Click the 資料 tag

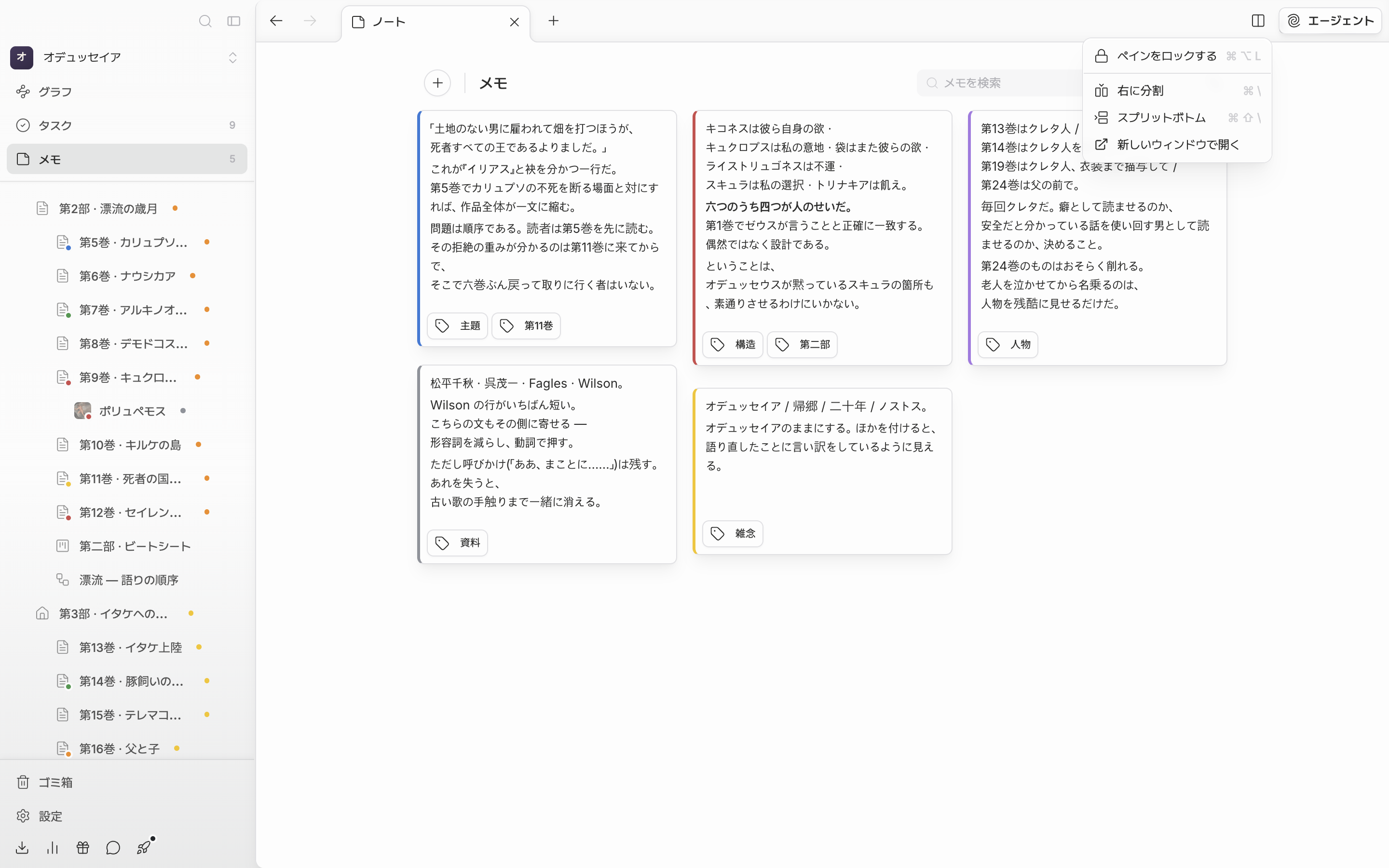pos(457,543)
